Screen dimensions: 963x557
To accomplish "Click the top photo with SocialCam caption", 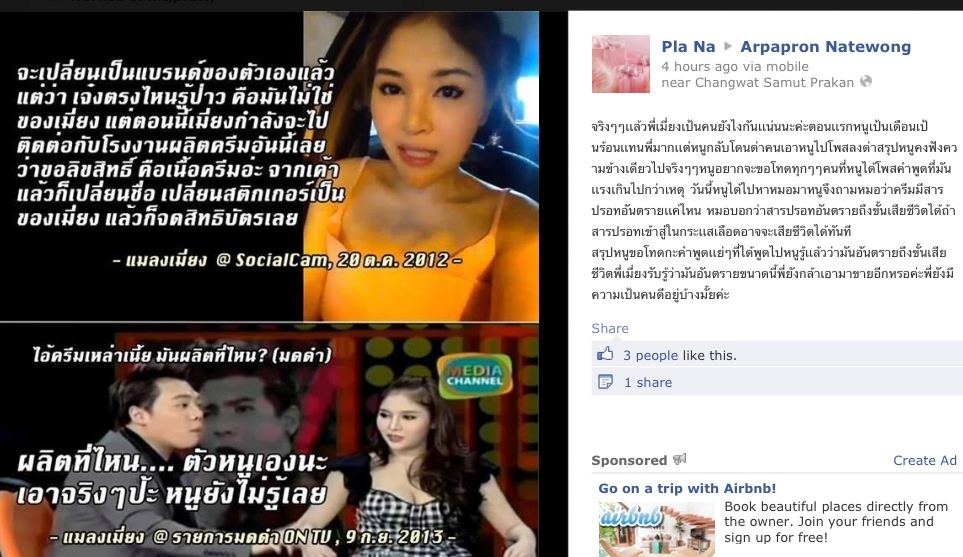I will pyautogui.click(x=269, y=166).
